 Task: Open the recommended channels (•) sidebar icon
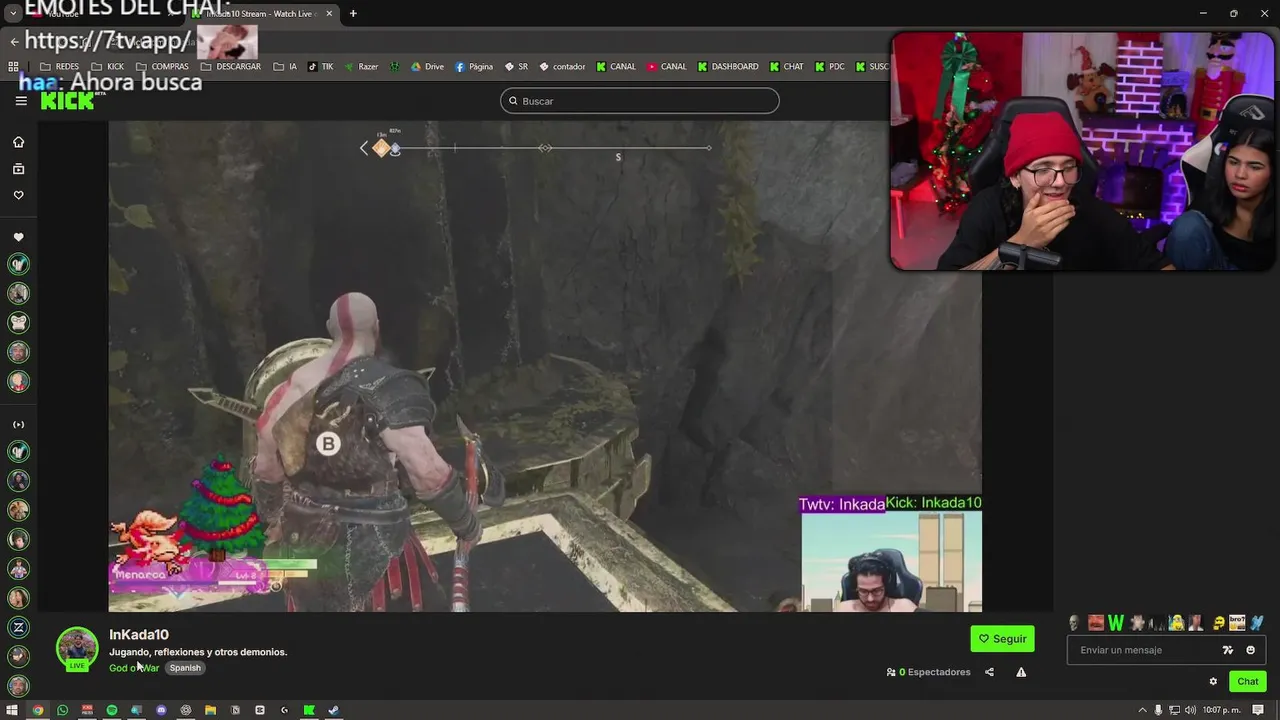pyautogui.click(x=18, y=424)
